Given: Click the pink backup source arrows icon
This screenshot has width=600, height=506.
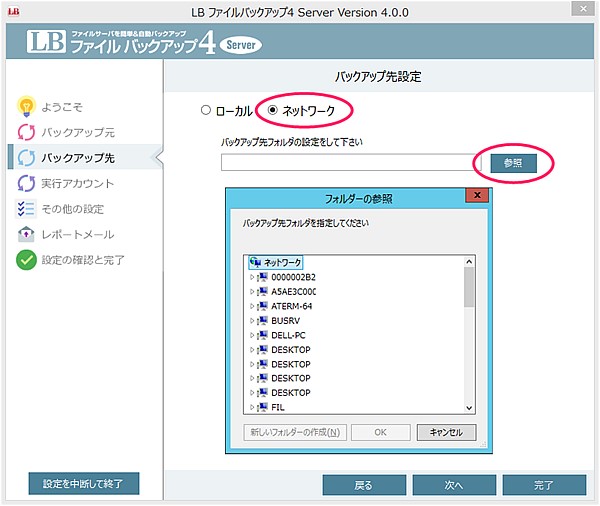Looking at the screenshot, I should (x=26, y=132).
